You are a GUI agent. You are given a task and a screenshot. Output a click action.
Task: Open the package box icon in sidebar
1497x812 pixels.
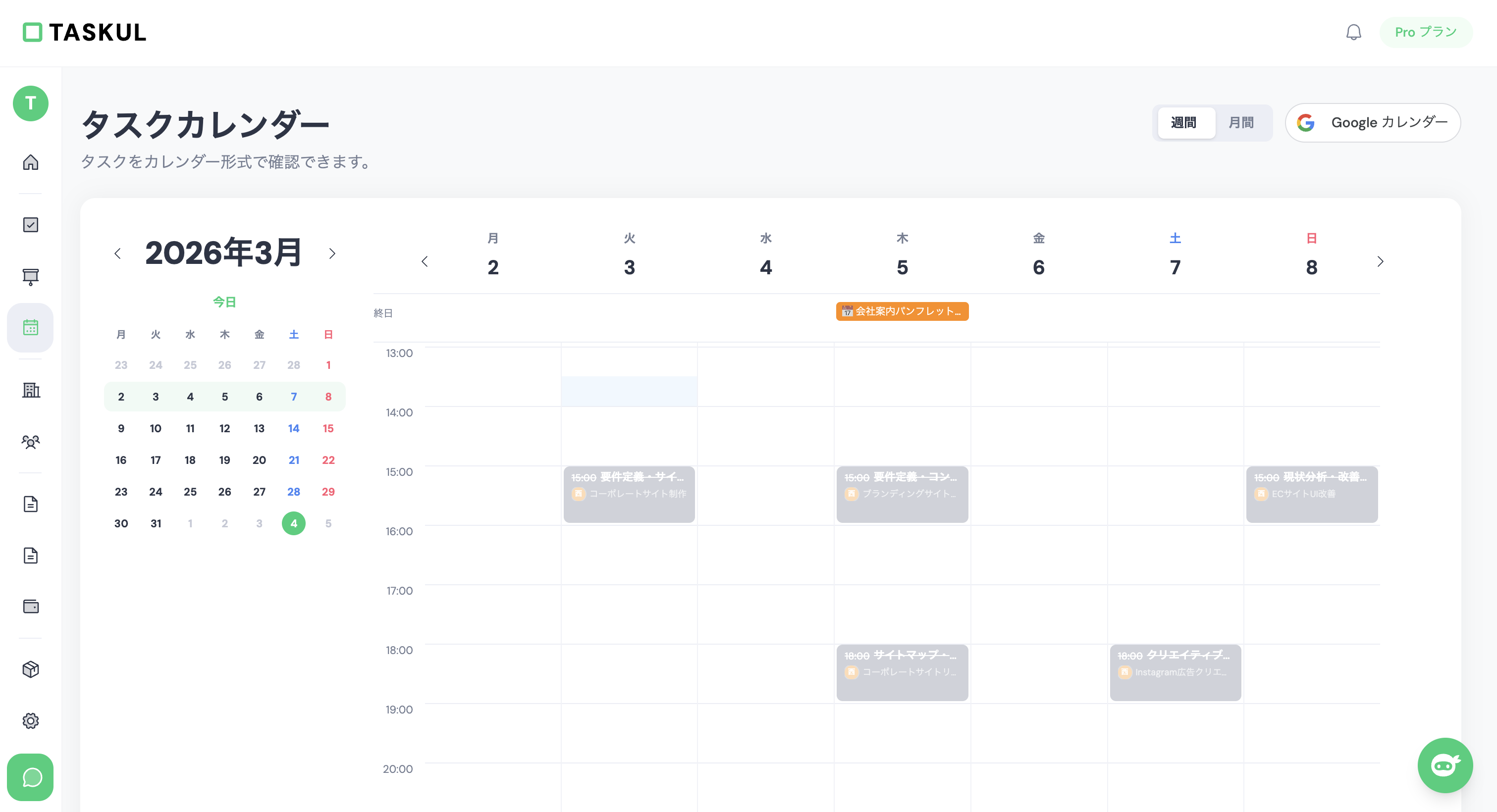[x=31, y=669]
